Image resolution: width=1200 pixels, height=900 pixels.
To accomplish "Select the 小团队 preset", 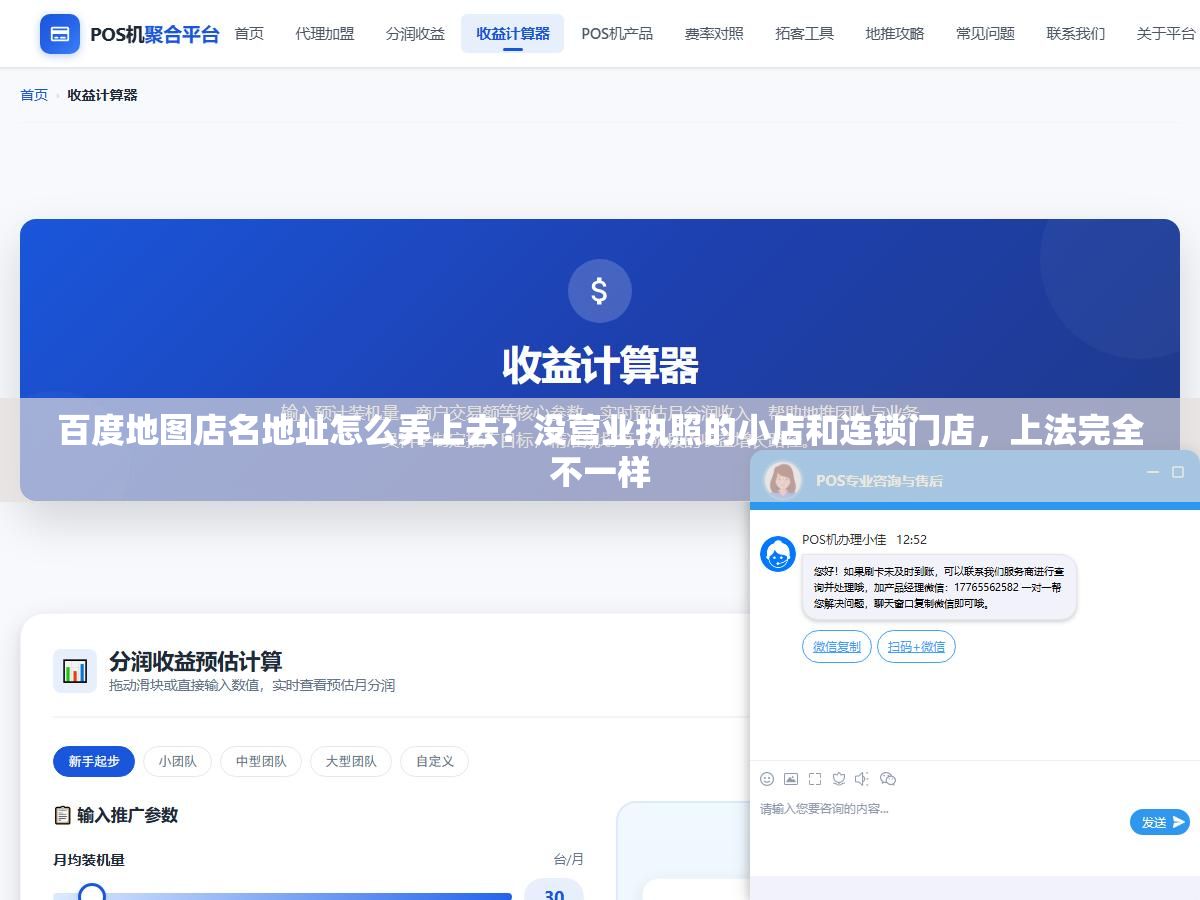I will tap(177, 761).
